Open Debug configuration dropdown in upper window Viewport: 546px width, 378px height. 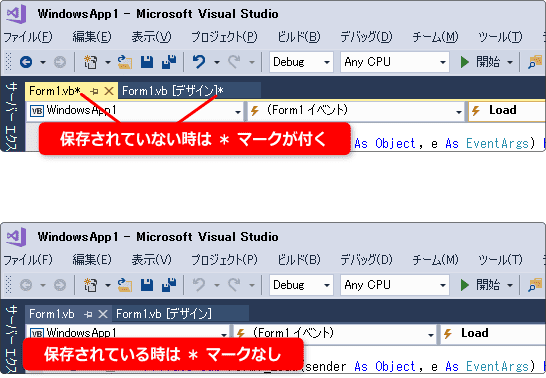301,62
